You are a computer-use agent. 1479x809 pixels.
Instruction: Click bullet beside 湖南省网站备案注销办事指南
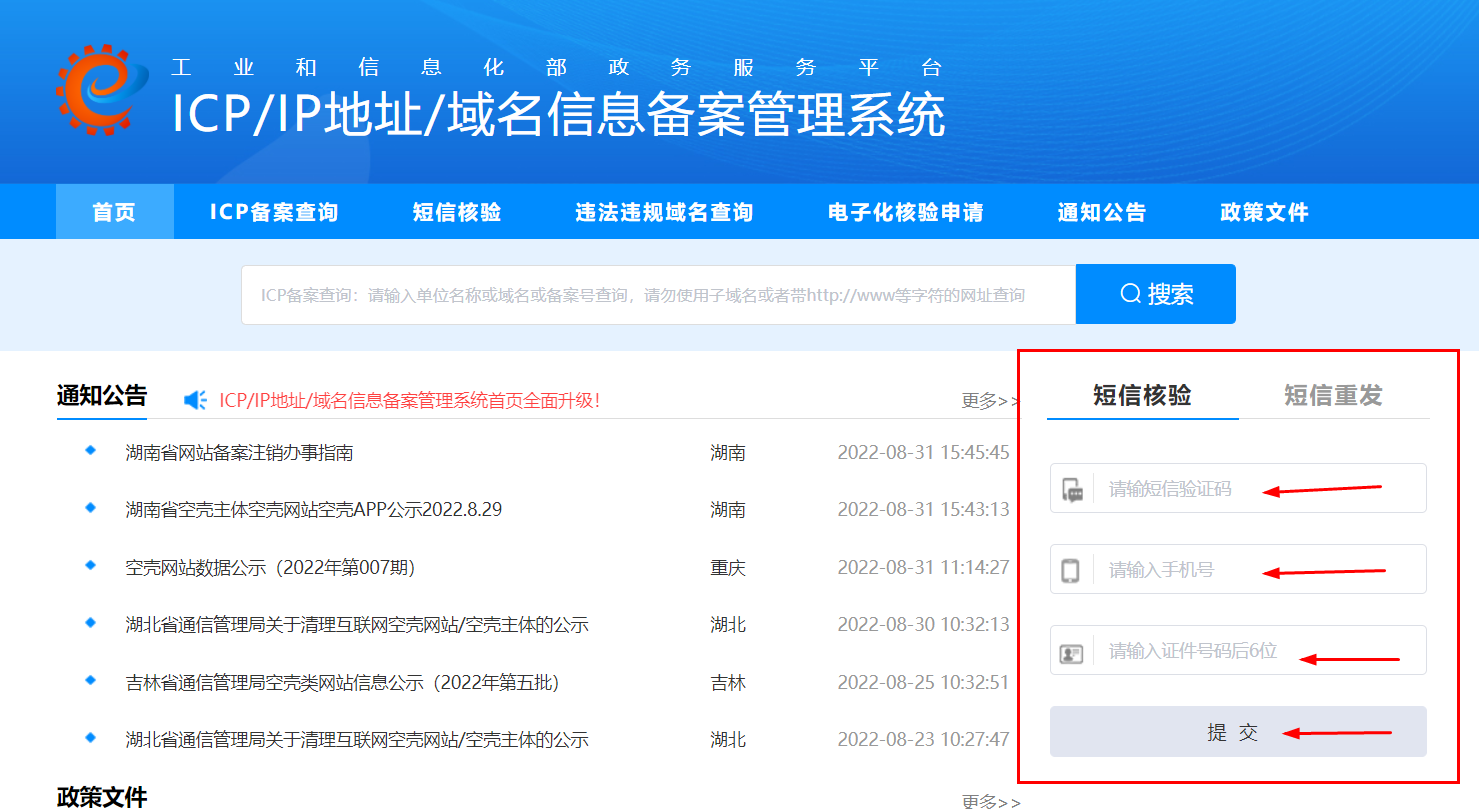point(91,451)
